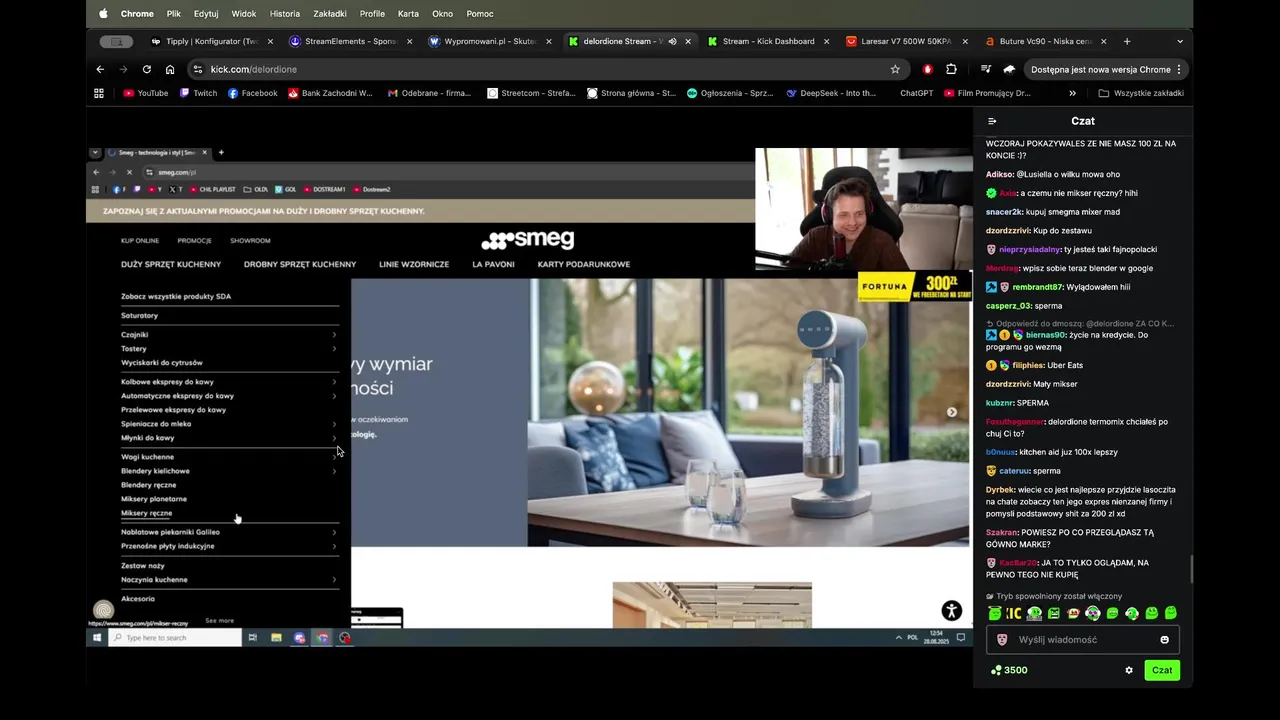Open the emoji picker in the message box
The width and height of the screenshot is (1280, 720).
(x=1164, y=640)
